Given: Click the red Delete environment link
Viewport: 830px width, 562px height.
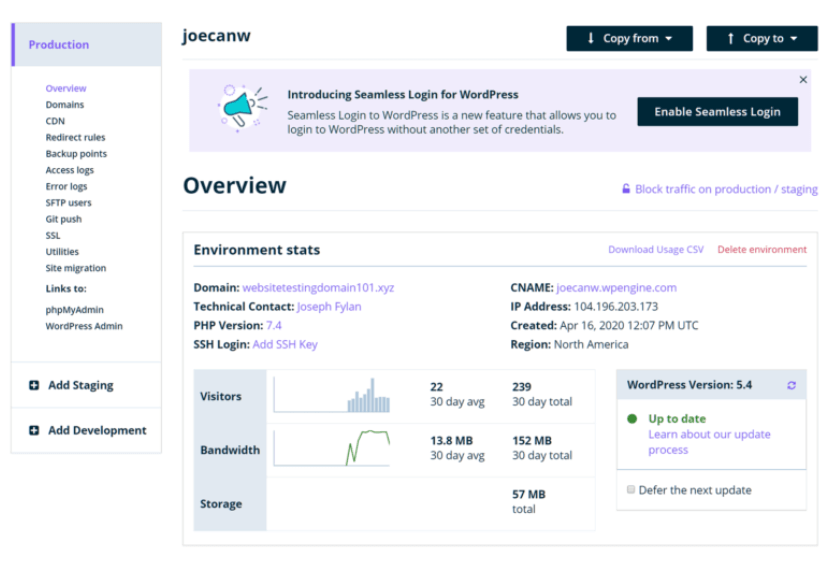Looking at the screenshot, I should (762, 250).
